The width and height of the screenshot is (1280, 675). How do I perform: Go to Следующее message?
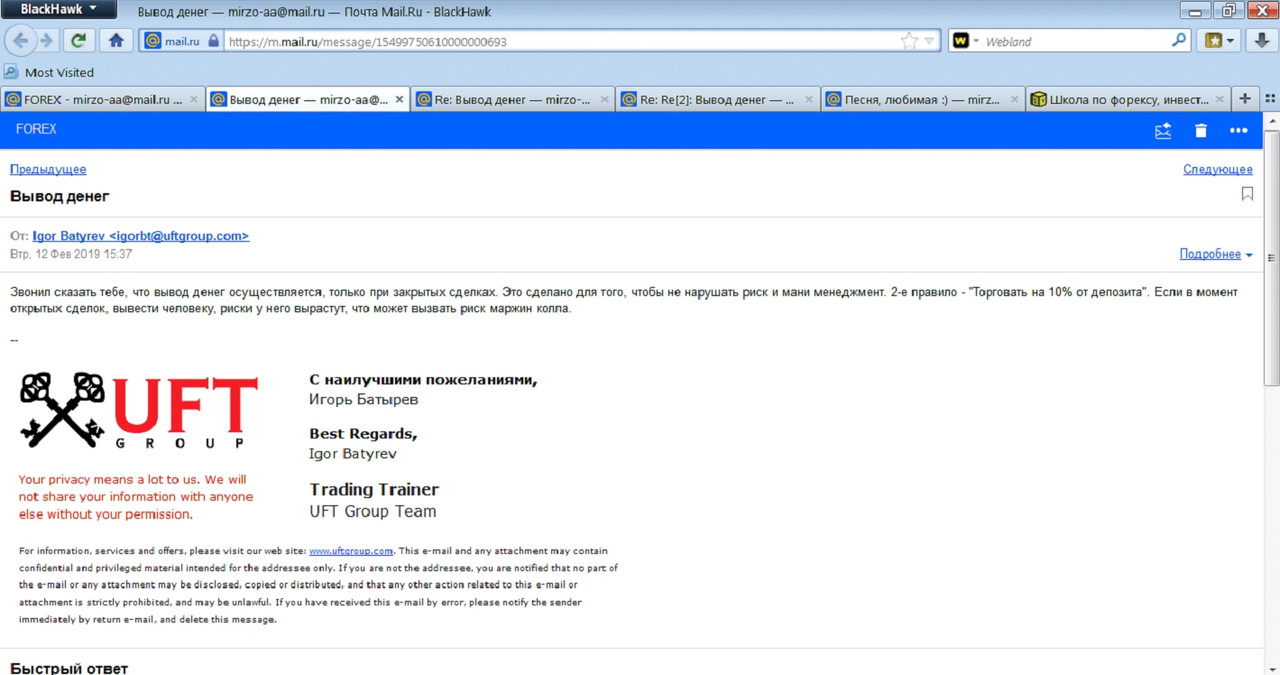coord(1218,169)
